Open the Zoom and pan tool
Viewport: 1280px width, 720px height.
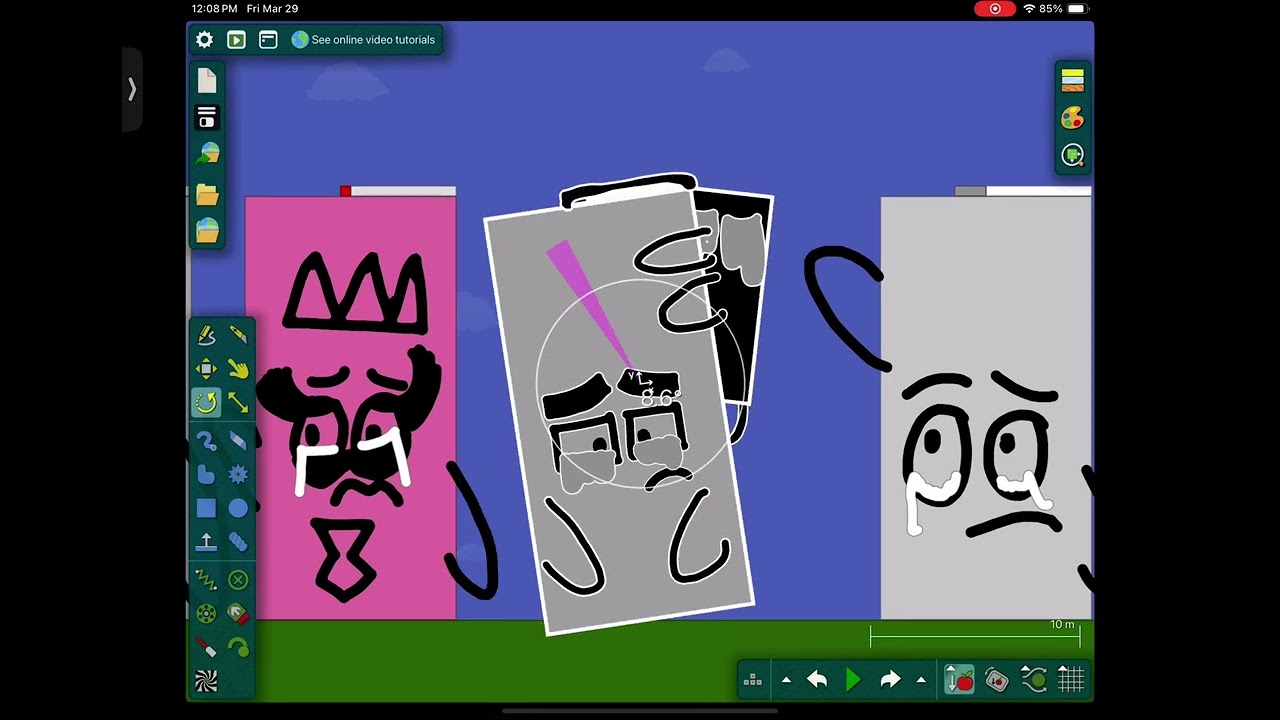tap(1073, 155)
